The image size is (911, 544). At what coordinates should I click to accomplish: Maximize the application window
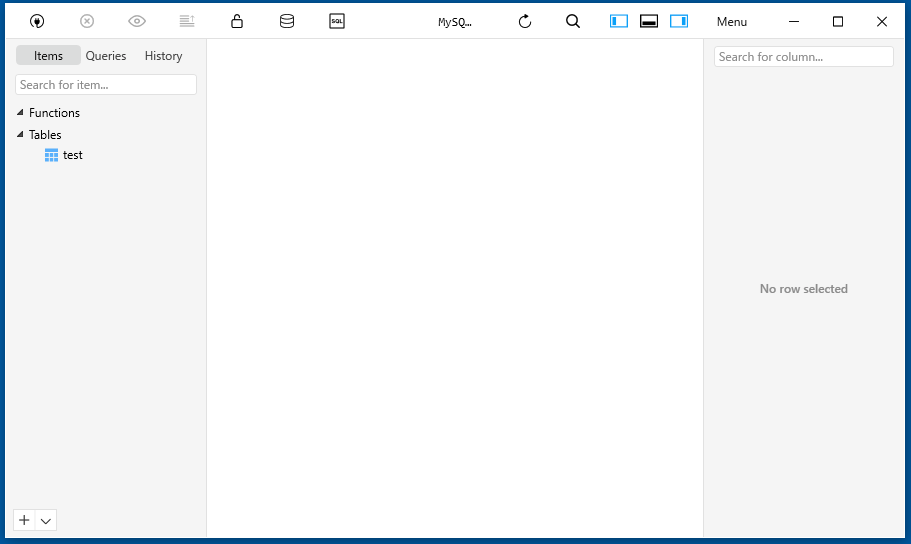coord(838,22)
